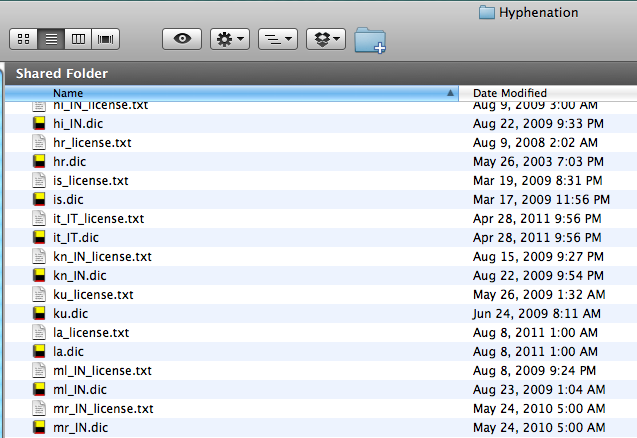This screenshot has width=637, height=438.
Task: Select the kn_IN_license.txt document icon
Action: 39,256
